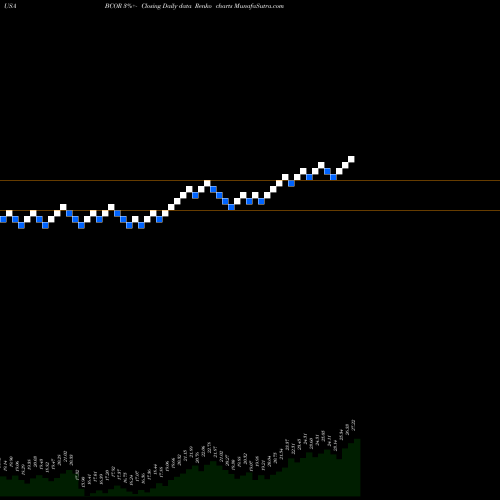Click the tallest green bar at the chart's right end
This screenshot has width=500, height=500.
click(357, 467)
